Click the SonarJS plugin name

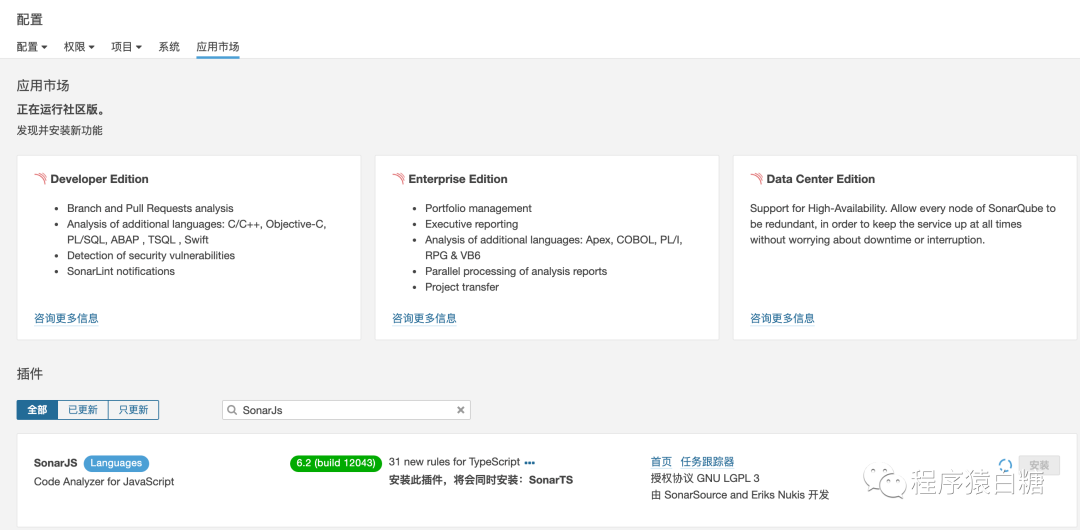point(56,463)
